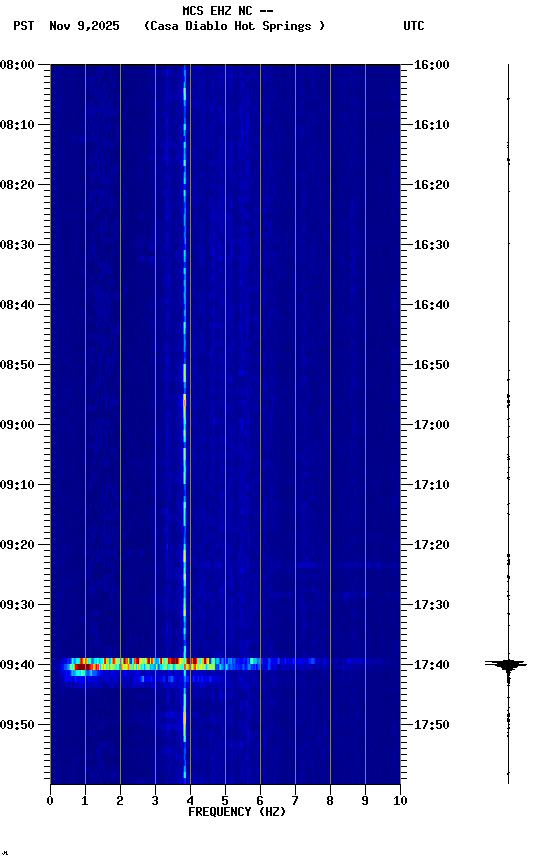The height and width of the screenshot is (864, 552).
Task: Click the bright vertical line near 3.8 Hz
Action: click(x=185, y=424)
